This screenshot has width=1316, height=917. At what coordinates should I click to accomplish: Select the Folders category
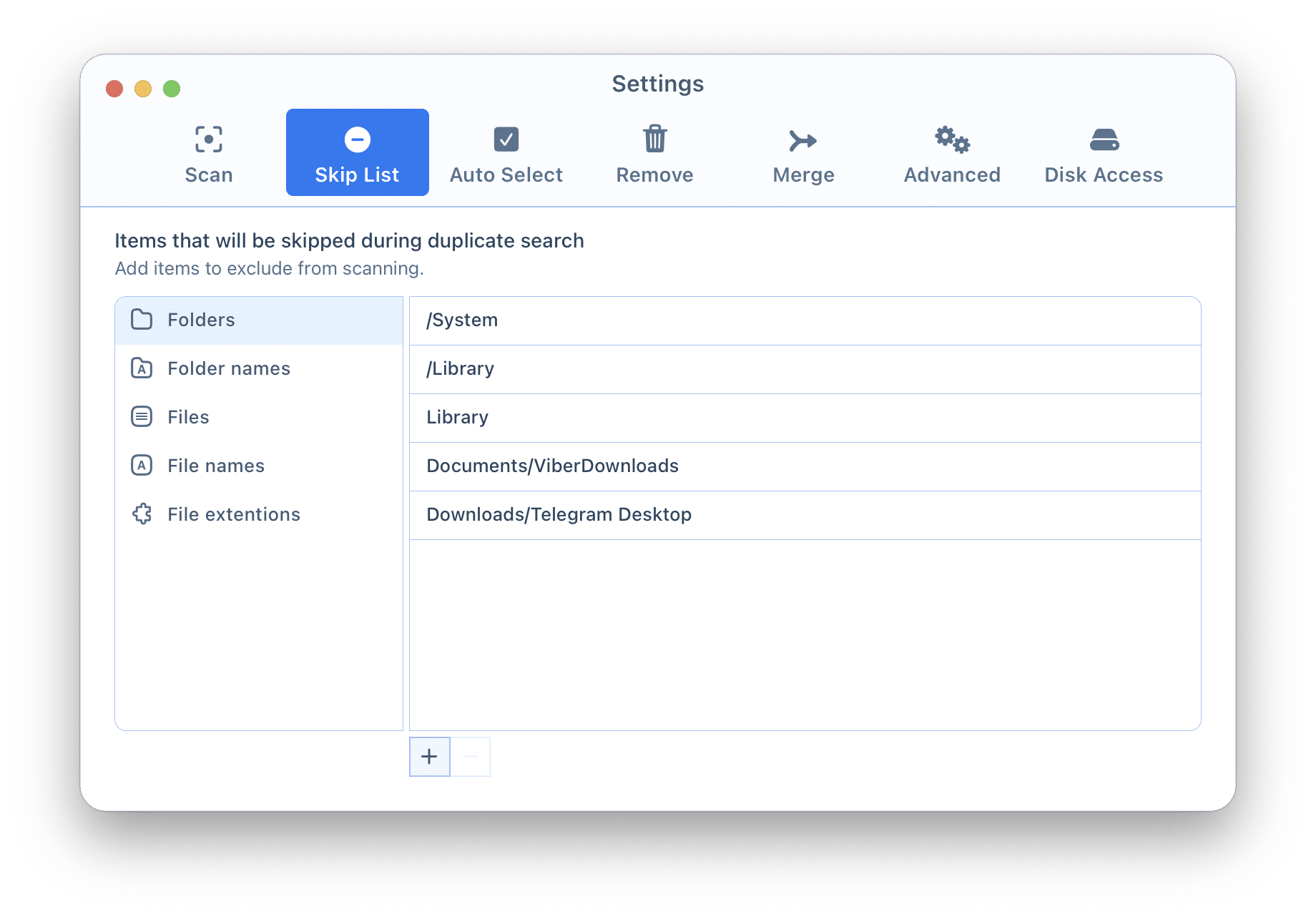(201, 320)
